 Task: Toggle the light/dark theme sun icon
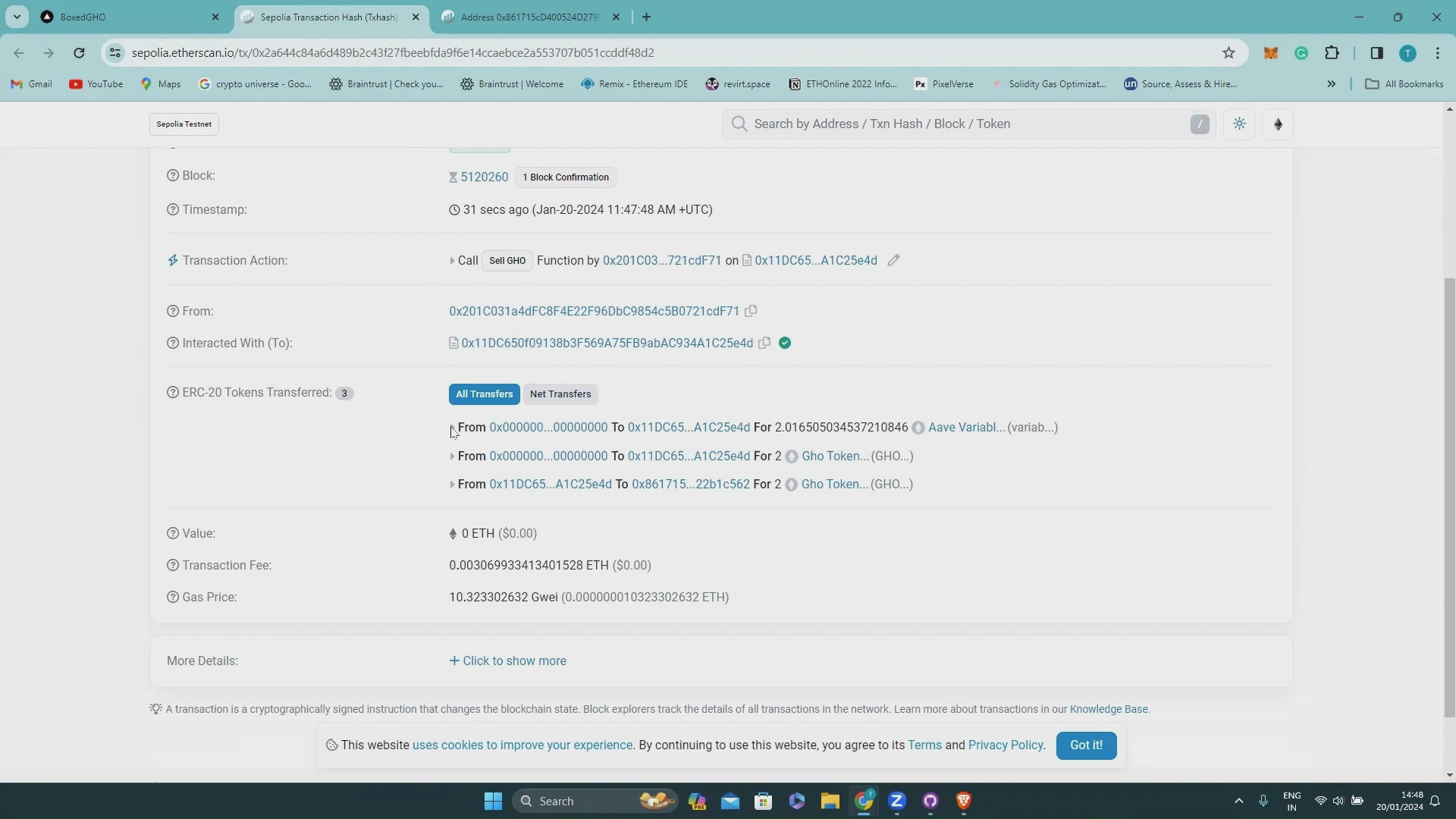tap(1239, 124)
